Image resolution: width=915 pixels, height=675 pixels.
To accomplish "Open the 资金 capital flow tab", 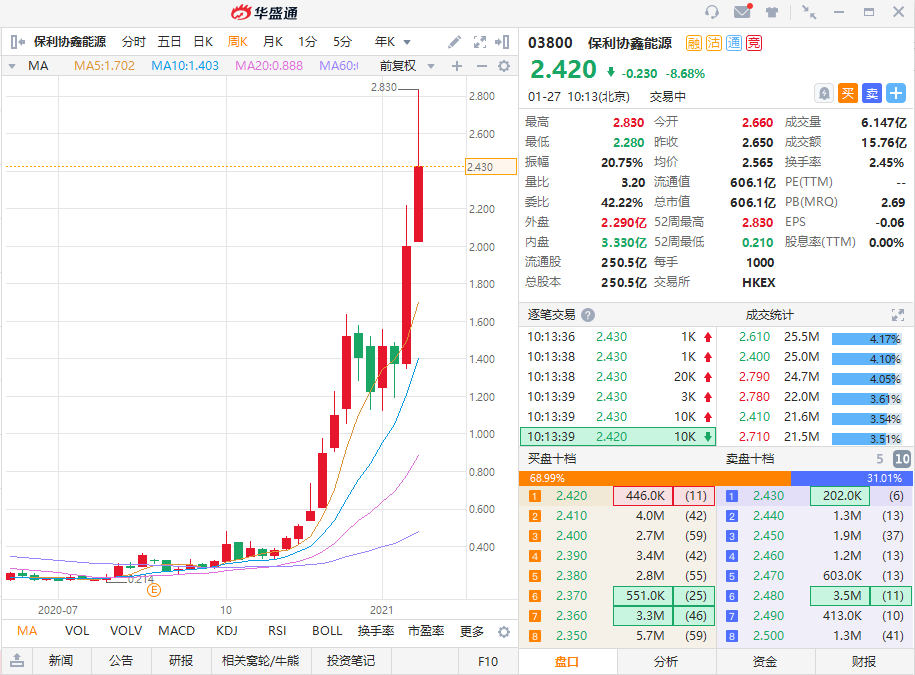I will [x=765, y=662].
